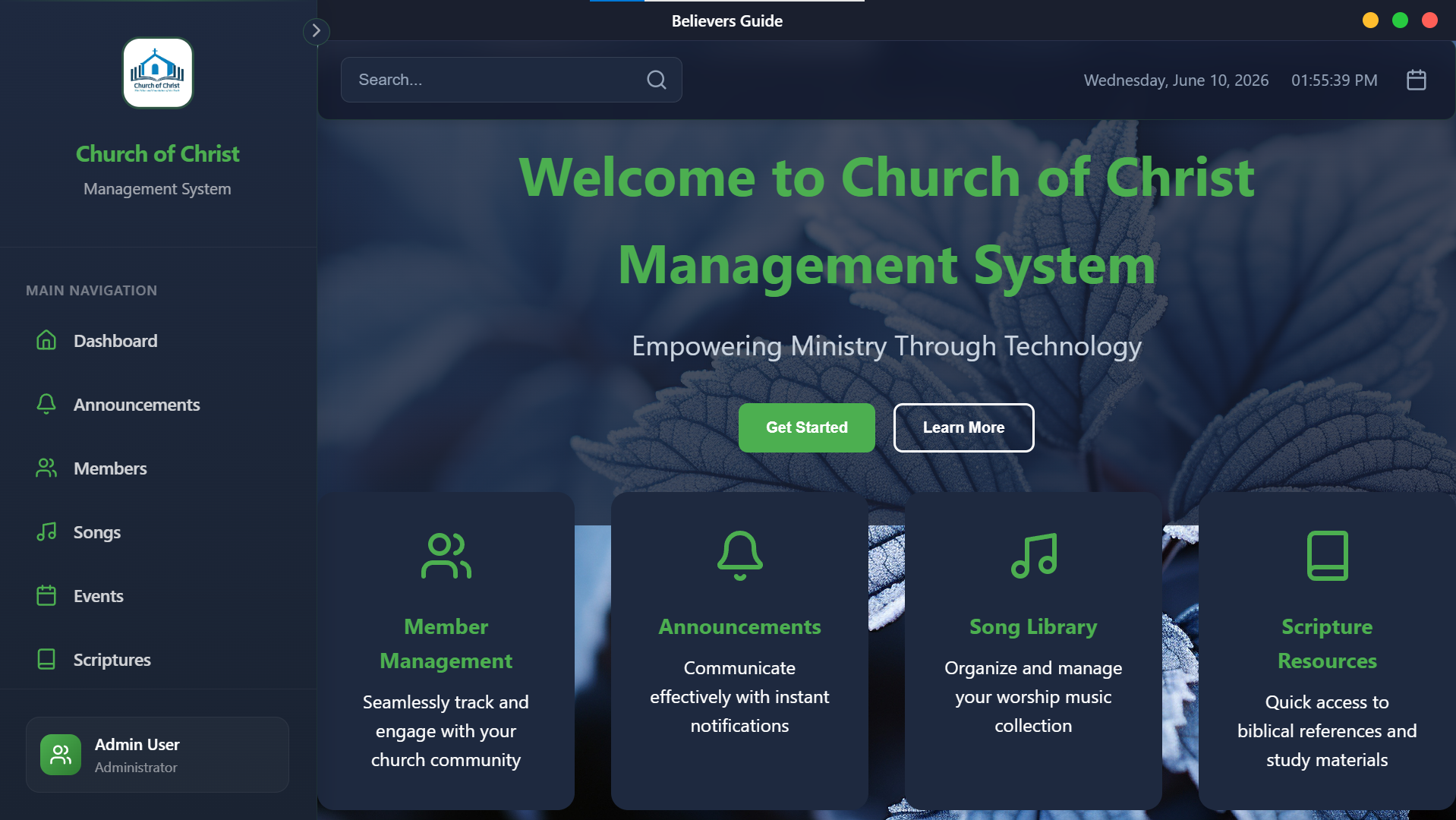
Task: Click the Management System sidebar subtitle
Action: (157, 188)
